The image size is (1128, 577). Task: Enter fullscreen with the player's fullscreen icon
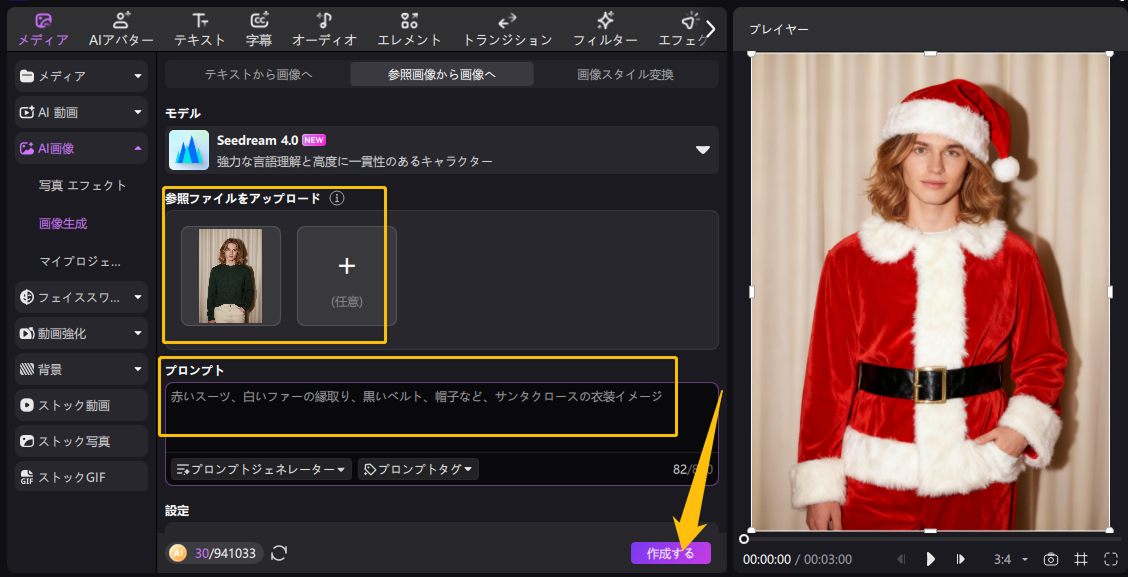(x=1111, y=559)
